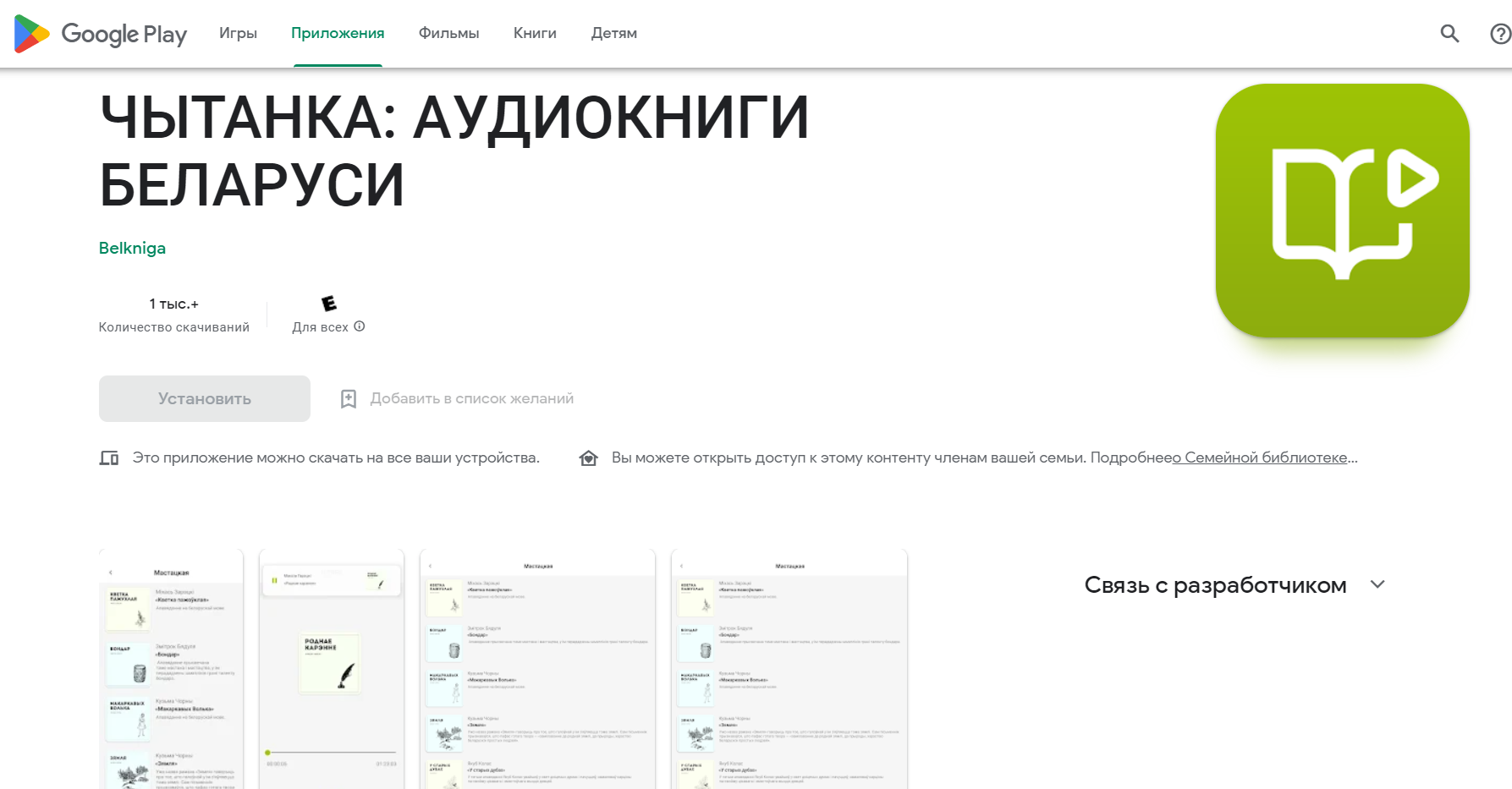Click the green Chytanka app icon
The height and width of the screenshot is (789, 1512).
click(x=1342, y=211)
